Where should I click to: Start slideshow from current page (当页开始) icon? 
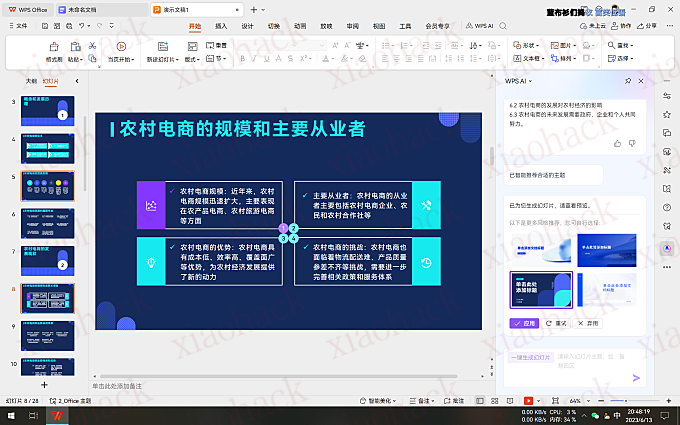click(x=121, y=47)
